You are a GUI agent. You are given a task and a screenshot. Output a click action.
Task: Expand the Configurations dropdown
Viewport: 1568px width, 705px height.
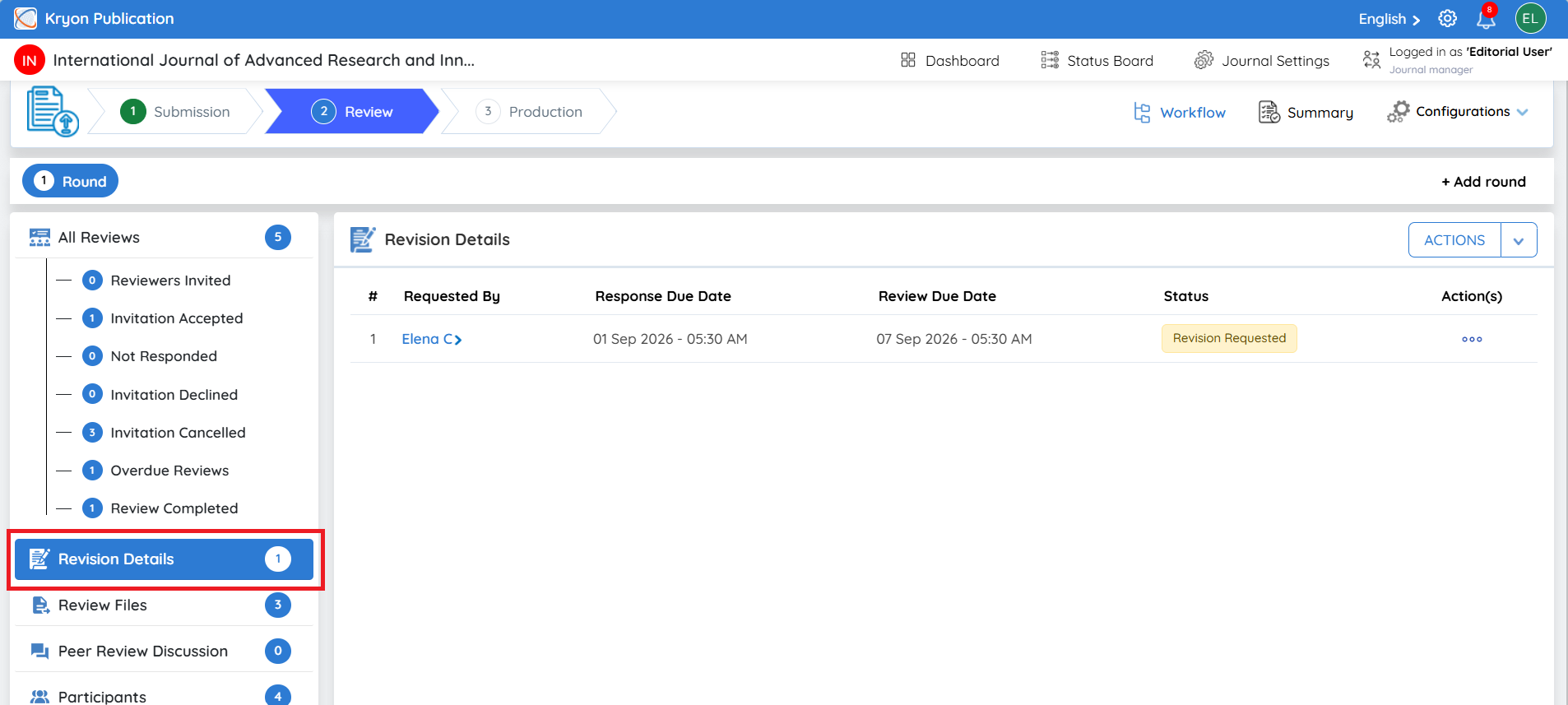[1458, 111]
